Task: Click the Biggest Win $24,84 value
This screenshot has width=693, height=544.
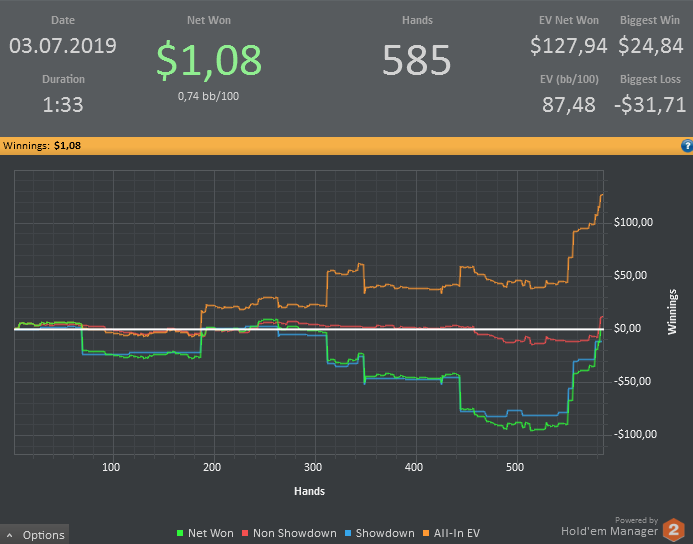Action: point(651,46)
